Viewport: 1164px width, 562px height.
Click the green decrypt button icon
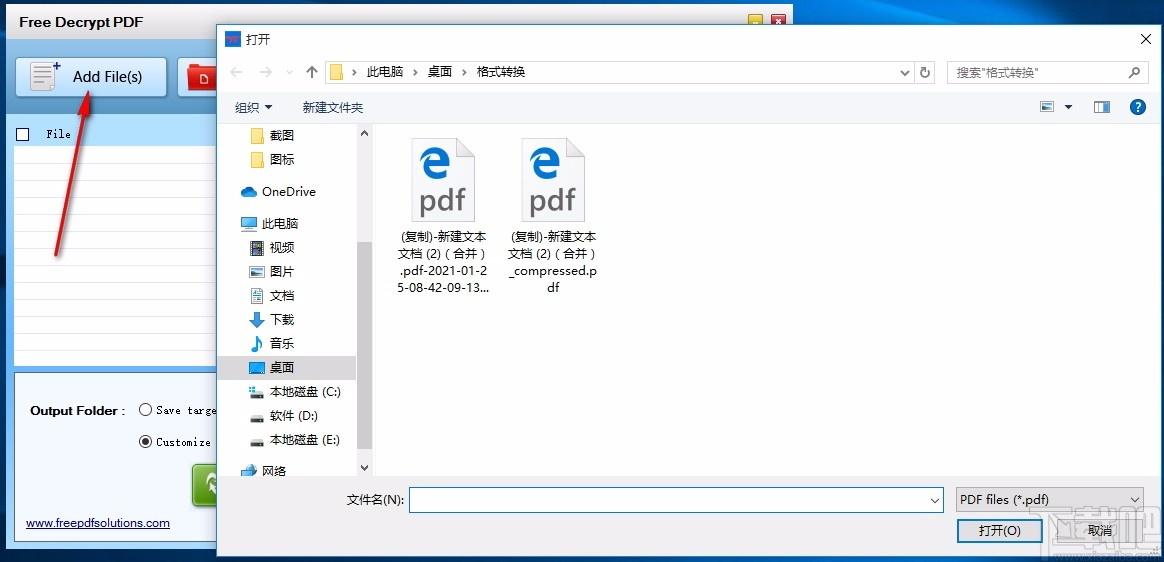(x=205, y=486)
